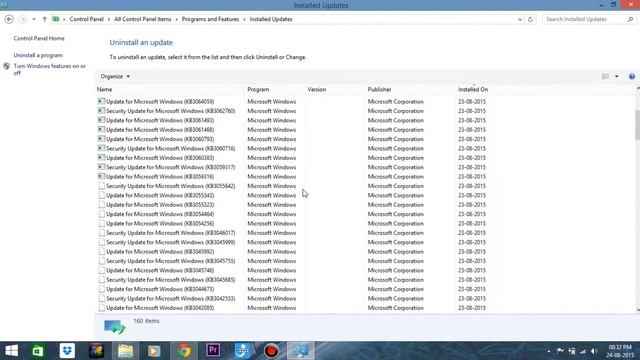Open File Explorer from the taskbar

pyautogui.click(x=125, y=351)
